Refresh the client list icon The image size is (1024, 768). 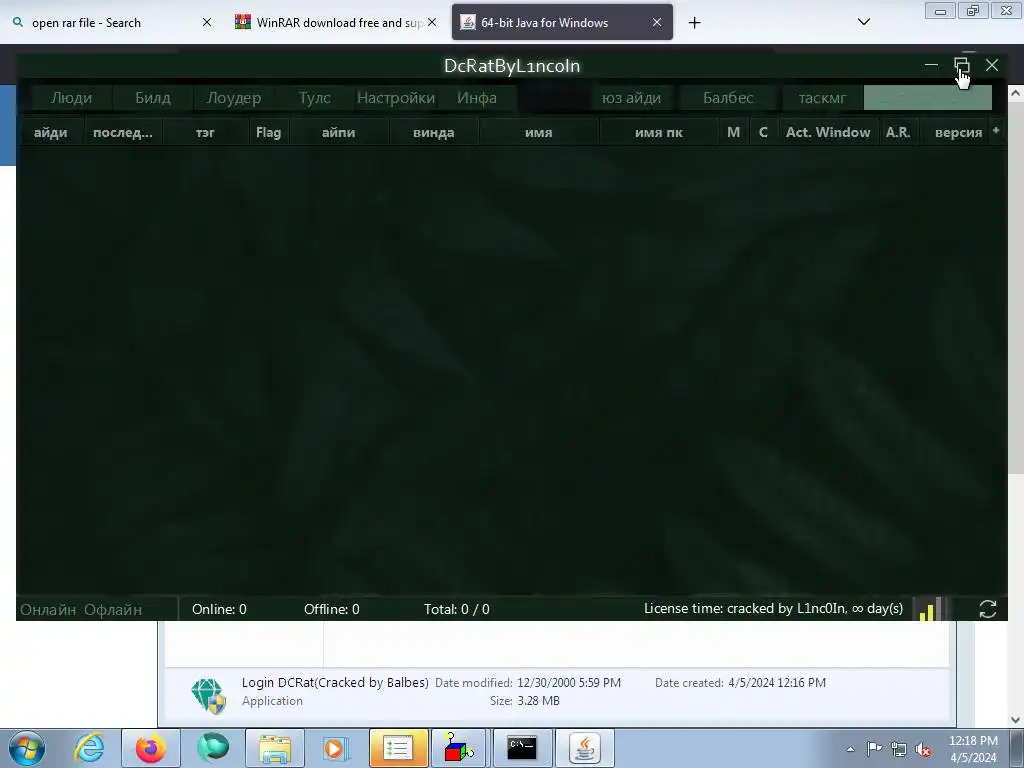point(987,609)
